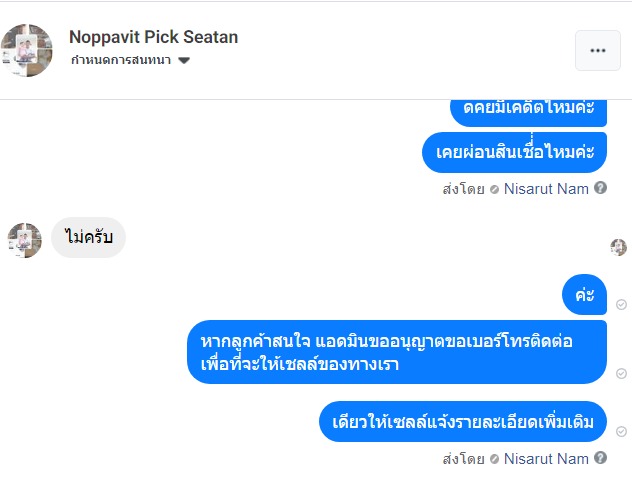Click the small avatar beside the ไม่ครับ message
This screenshot has width=632, height=490.
[x=24, y=240]
